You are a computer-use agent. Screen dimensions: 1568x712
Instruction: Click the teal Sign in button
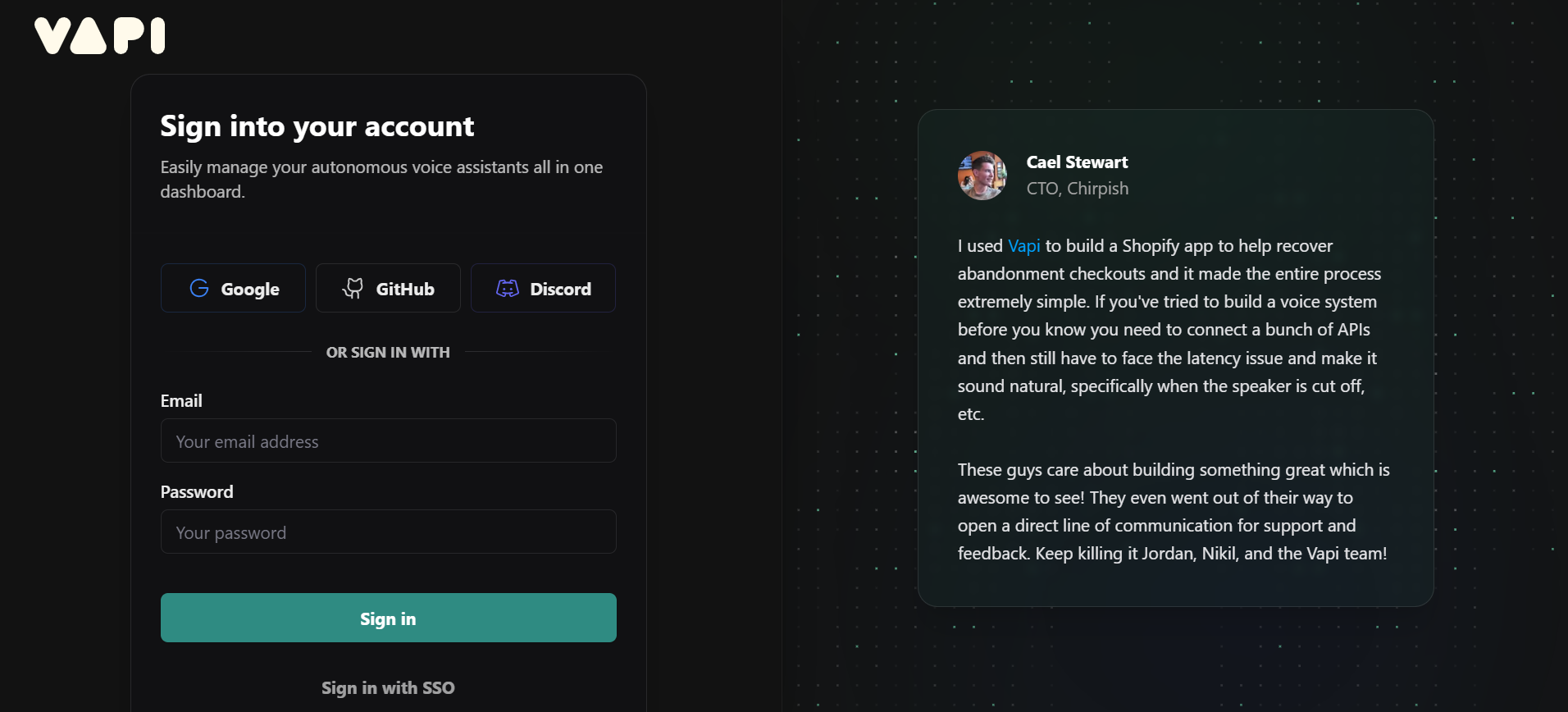pos(388,618)
